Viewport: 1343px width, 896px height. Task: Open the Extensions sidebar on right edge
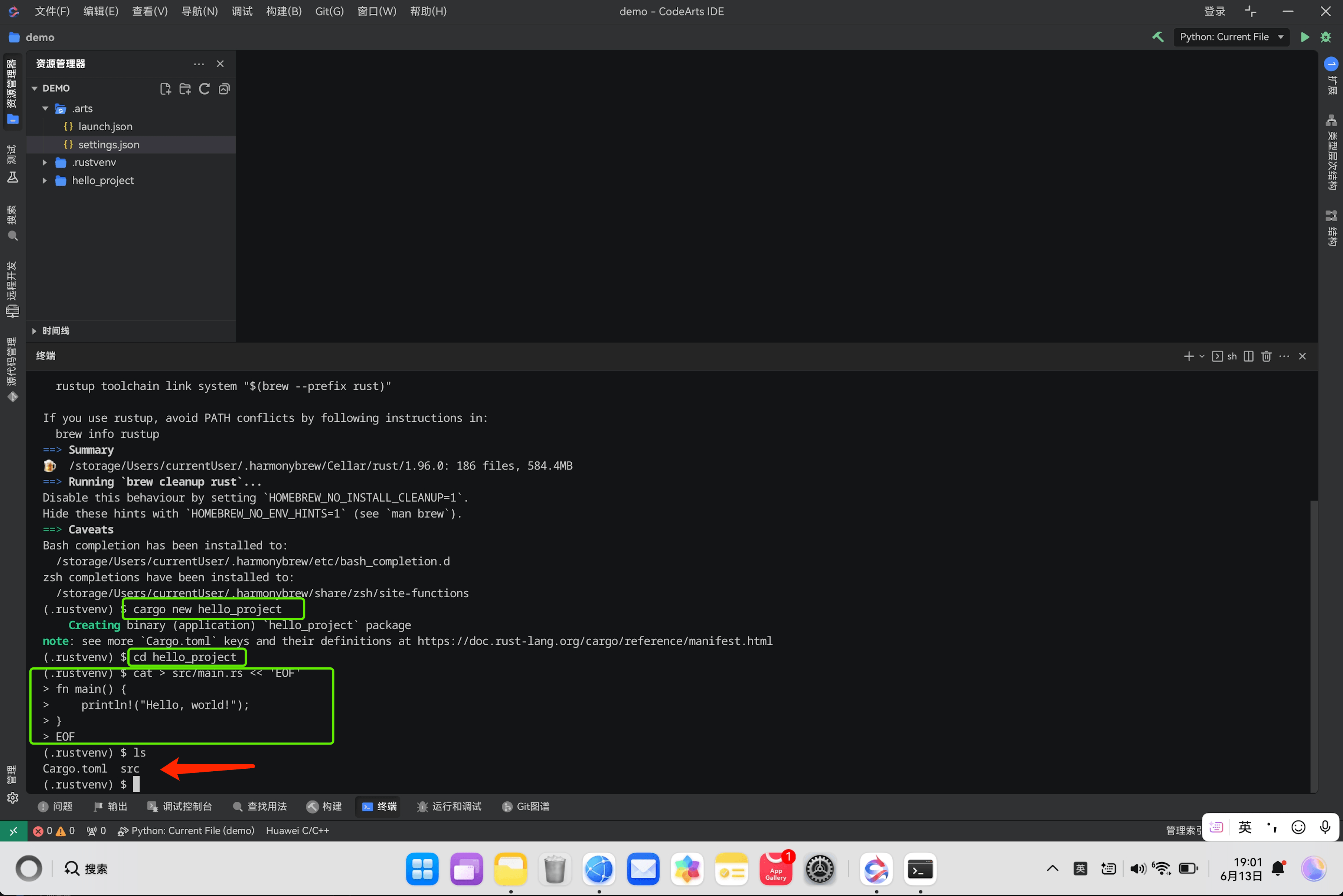[x=1331, y=75]
